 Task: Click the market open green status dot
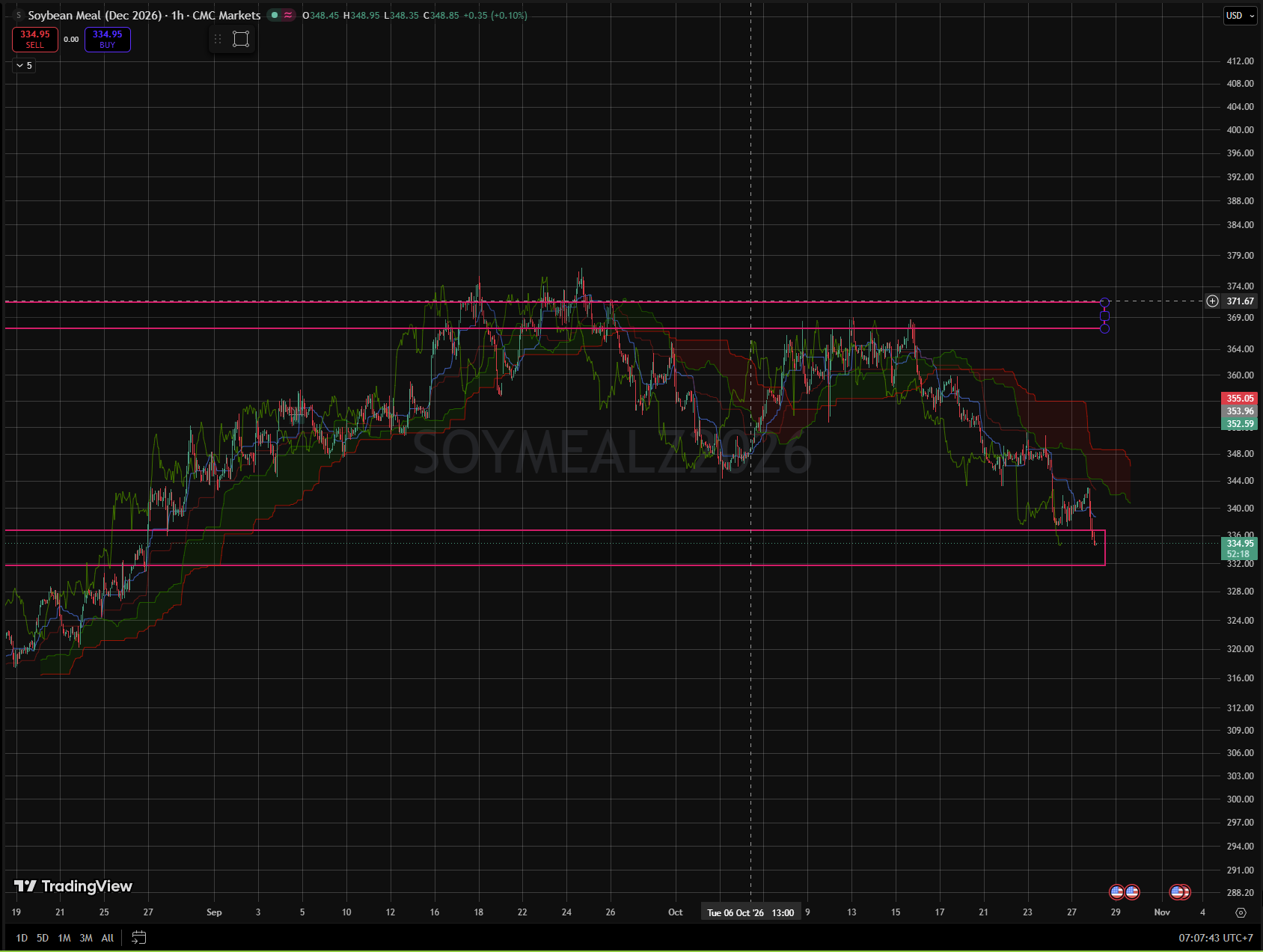pos(275,15)
